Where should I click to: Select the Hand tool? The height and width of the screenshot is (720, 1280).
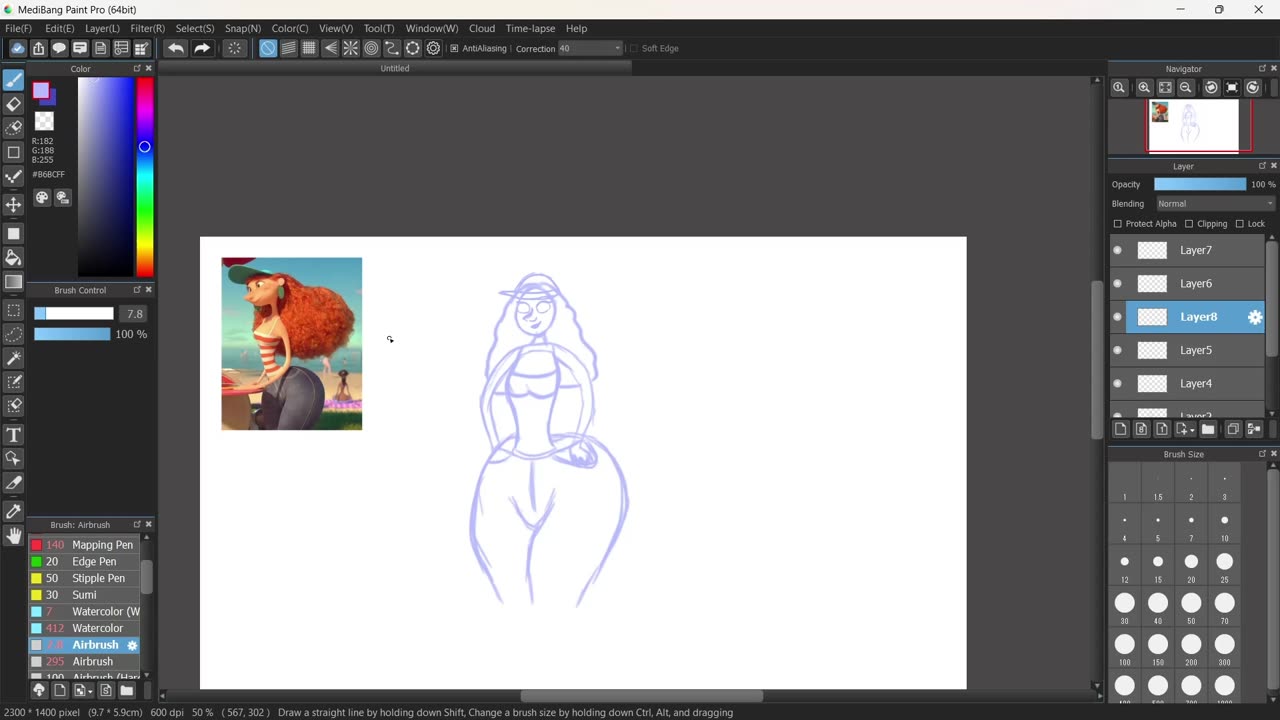tap(14, 535)
